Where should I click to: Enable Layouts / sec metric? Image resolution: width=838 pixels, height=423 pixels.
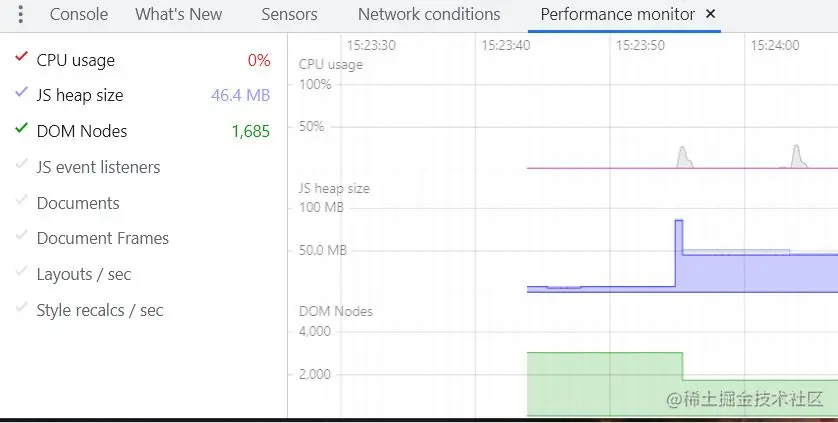(x=22, y=273)
